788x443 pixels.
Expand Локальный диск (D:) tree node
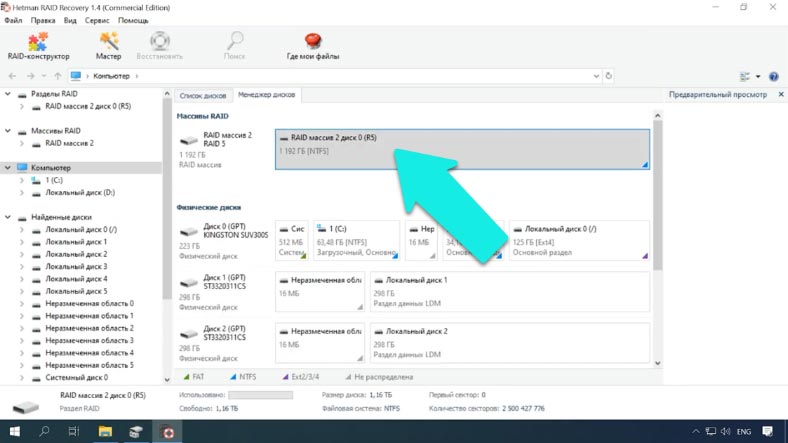point(22,192)
